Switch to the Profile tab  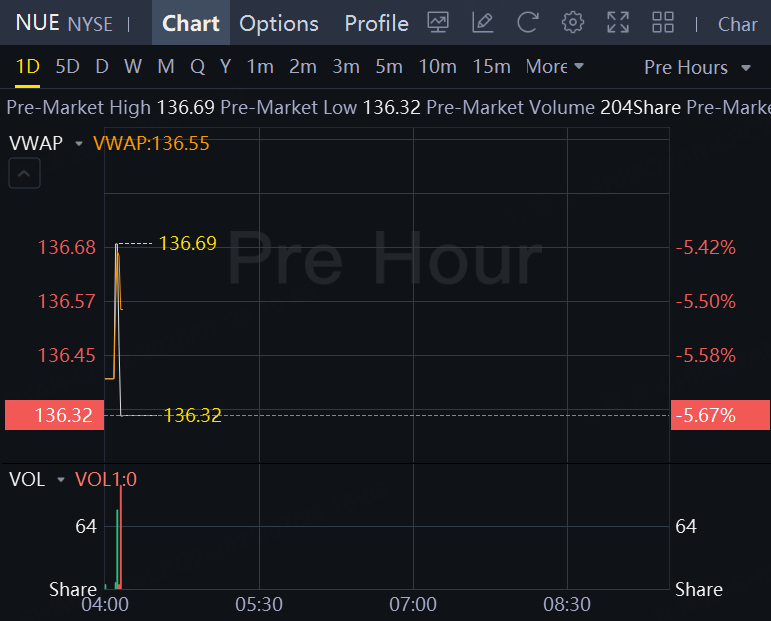(376, 23)
